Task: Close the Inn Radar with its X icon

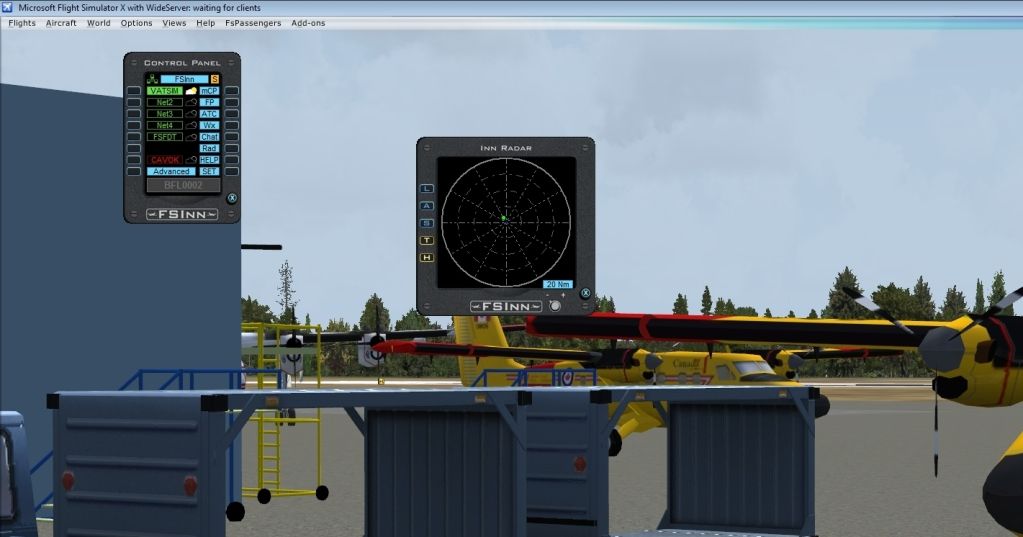Action: click(x=585, y=293)
